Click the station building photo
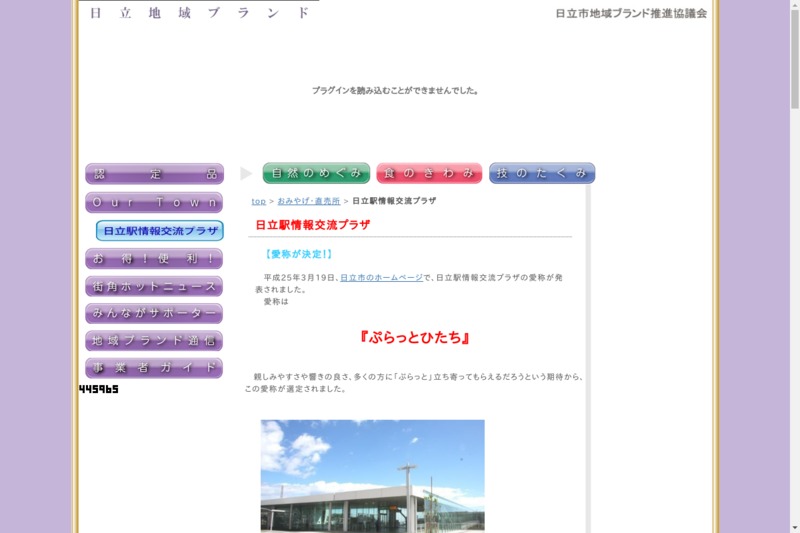 [x=372, y=475]
